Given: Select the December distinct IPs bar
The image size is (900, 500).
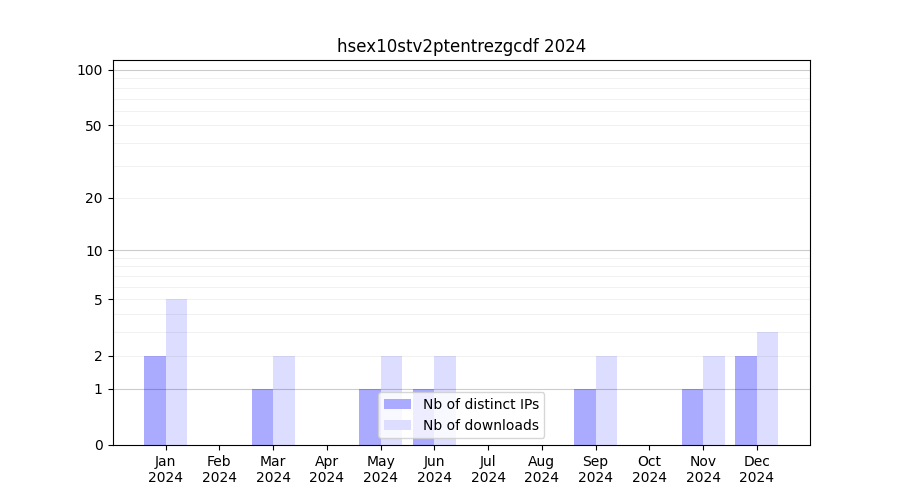Looking at the screenshot, I should [746, 400].
